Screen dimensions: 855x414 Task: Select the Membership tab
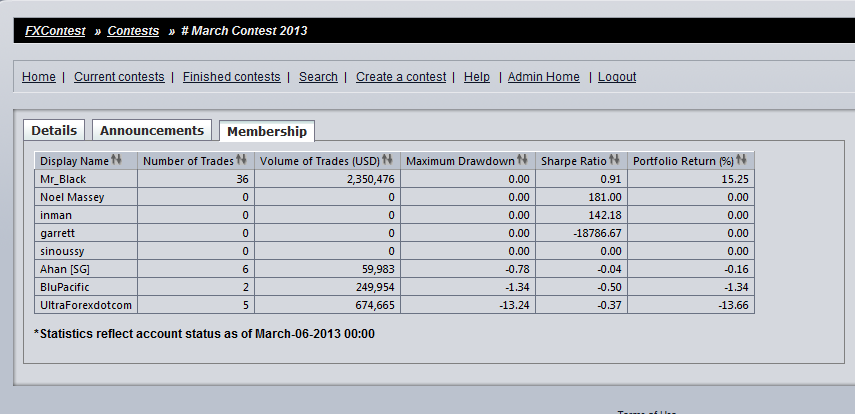[x=267, y=131]
